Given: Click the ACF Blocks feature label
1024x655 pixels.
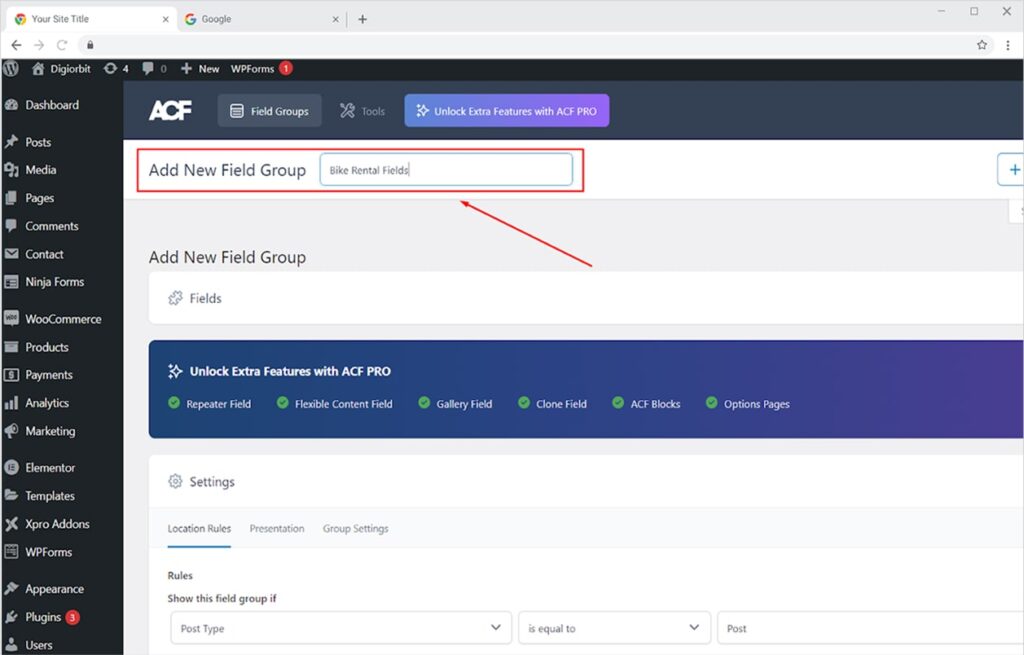Looking at the screenshot, I should pos(655,404).
